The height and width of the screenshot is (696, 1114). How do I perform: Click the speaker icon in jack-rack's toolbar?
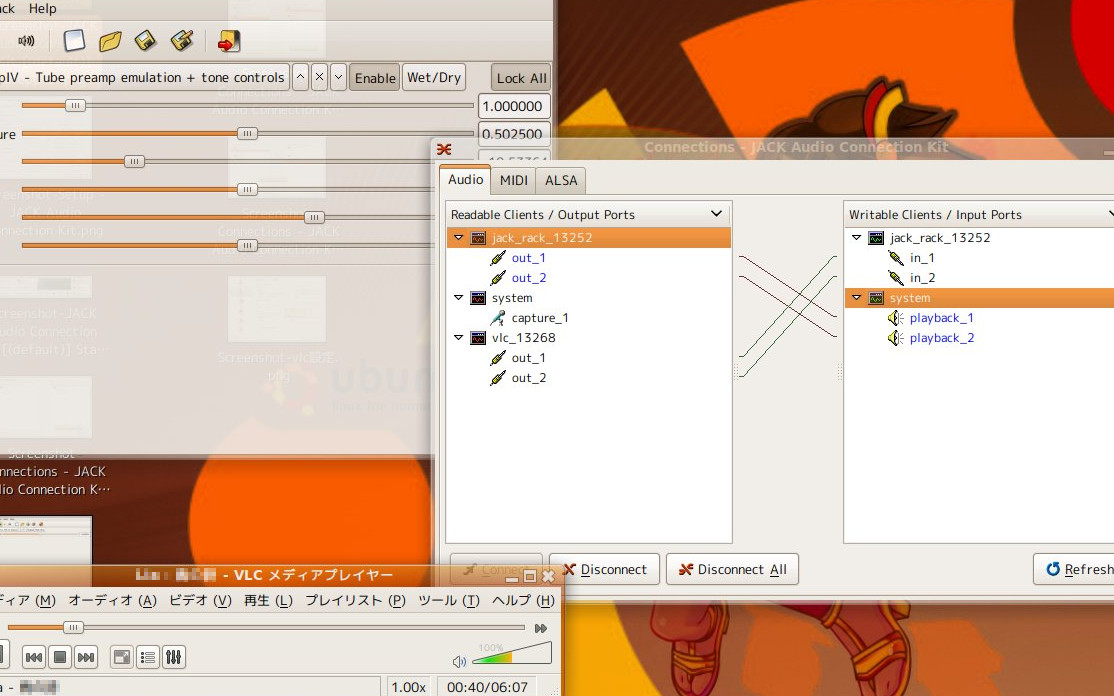tap(25, 41)
